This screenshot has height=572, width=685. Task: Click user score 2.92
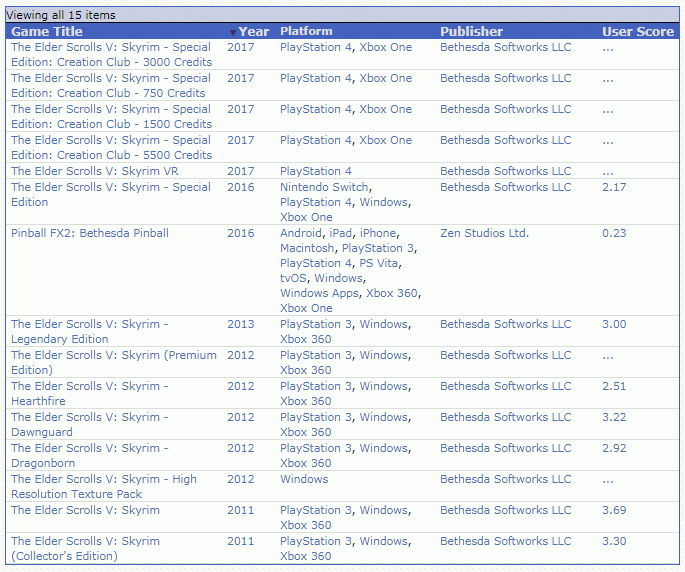click(x=614, y=448)
